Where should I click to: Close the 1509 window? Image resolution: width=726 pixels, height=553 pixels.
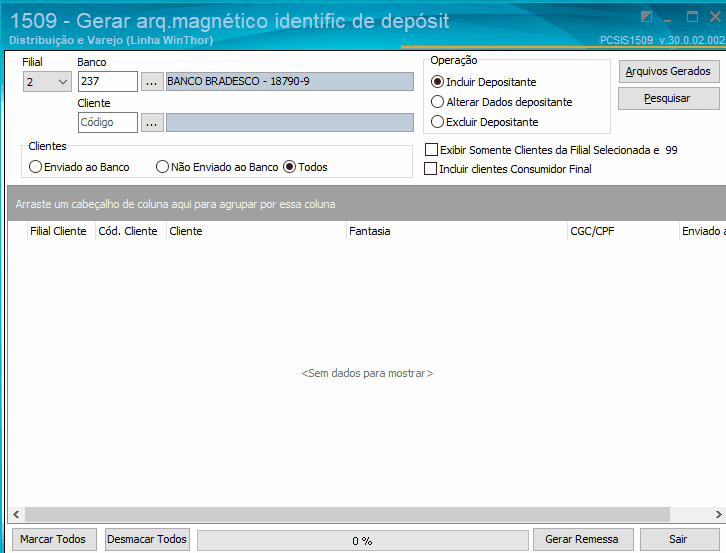[x=715, y=17]
